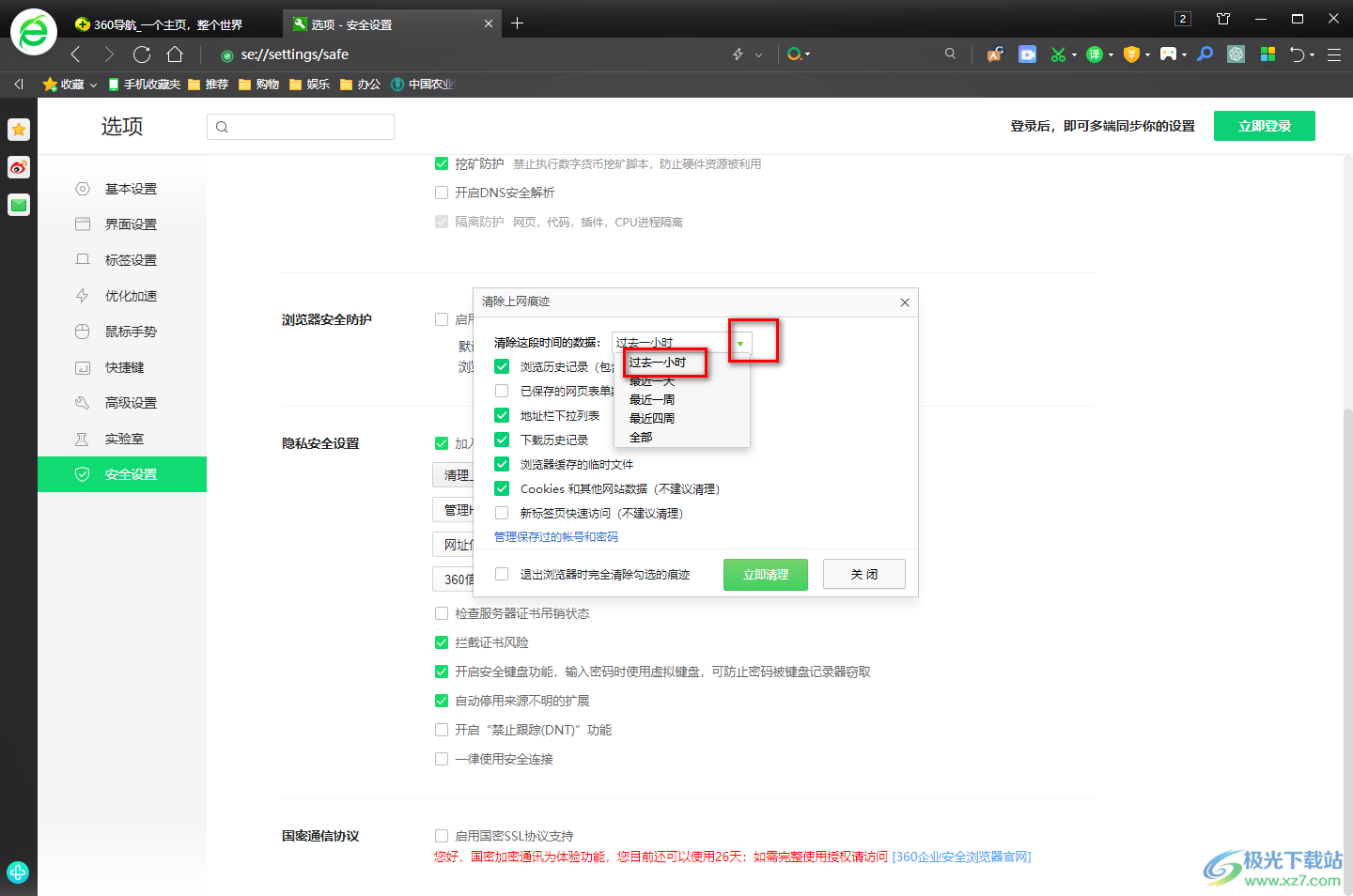Expand the address bar dropdown chevron
The width and height of the screenshot is (1353, 896).
pyautogui.click(x=759, y=54)
